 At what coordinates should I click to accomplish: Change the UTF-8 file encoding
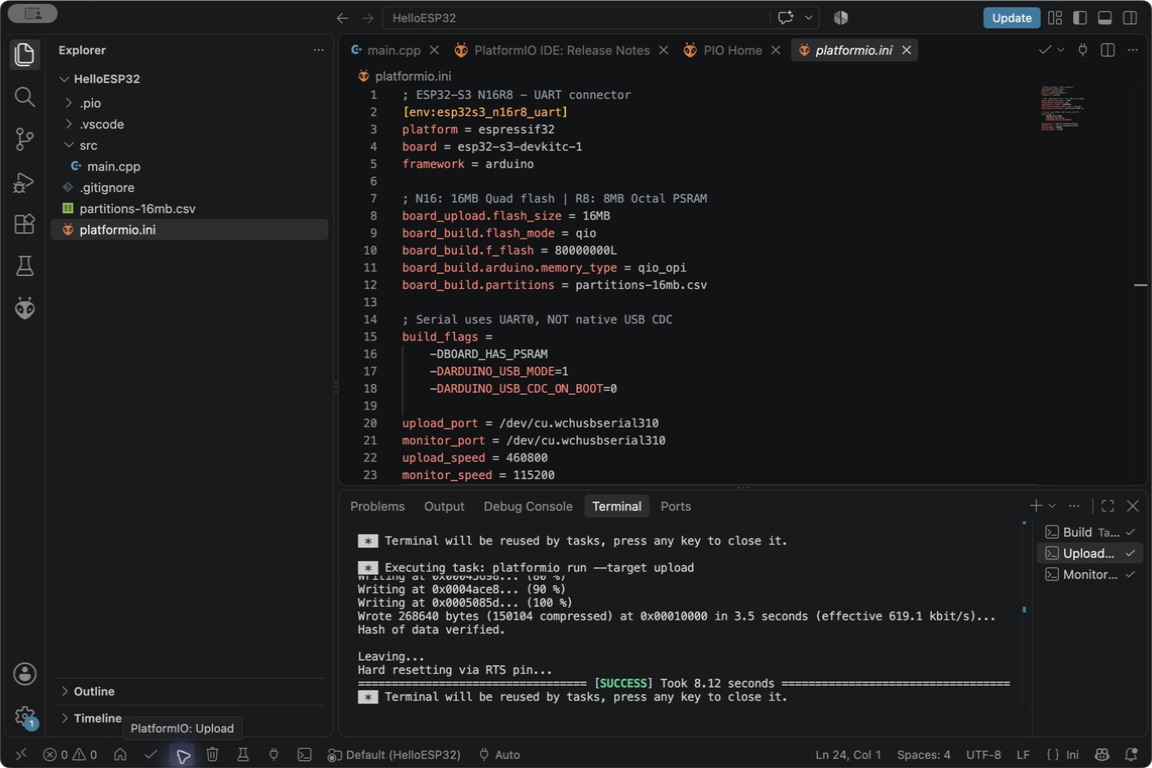983,754
